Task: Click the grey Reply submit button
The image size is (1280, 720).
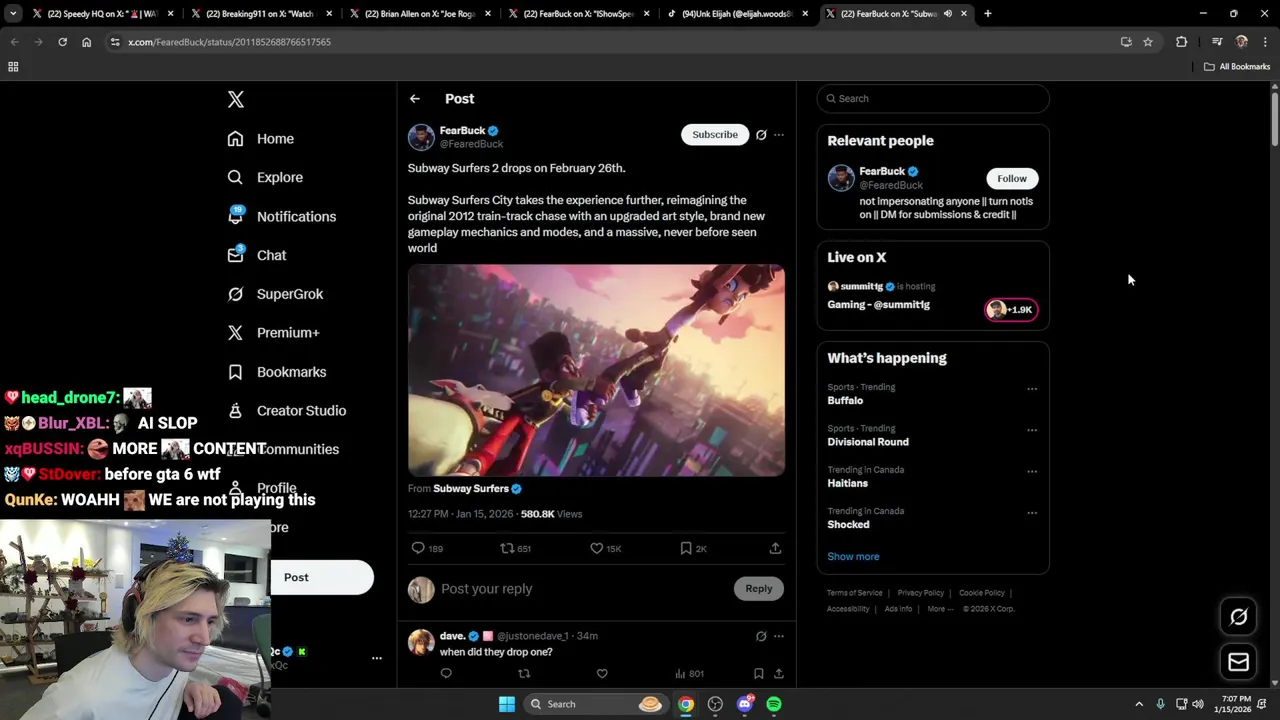Action: [x=759, y=589]
